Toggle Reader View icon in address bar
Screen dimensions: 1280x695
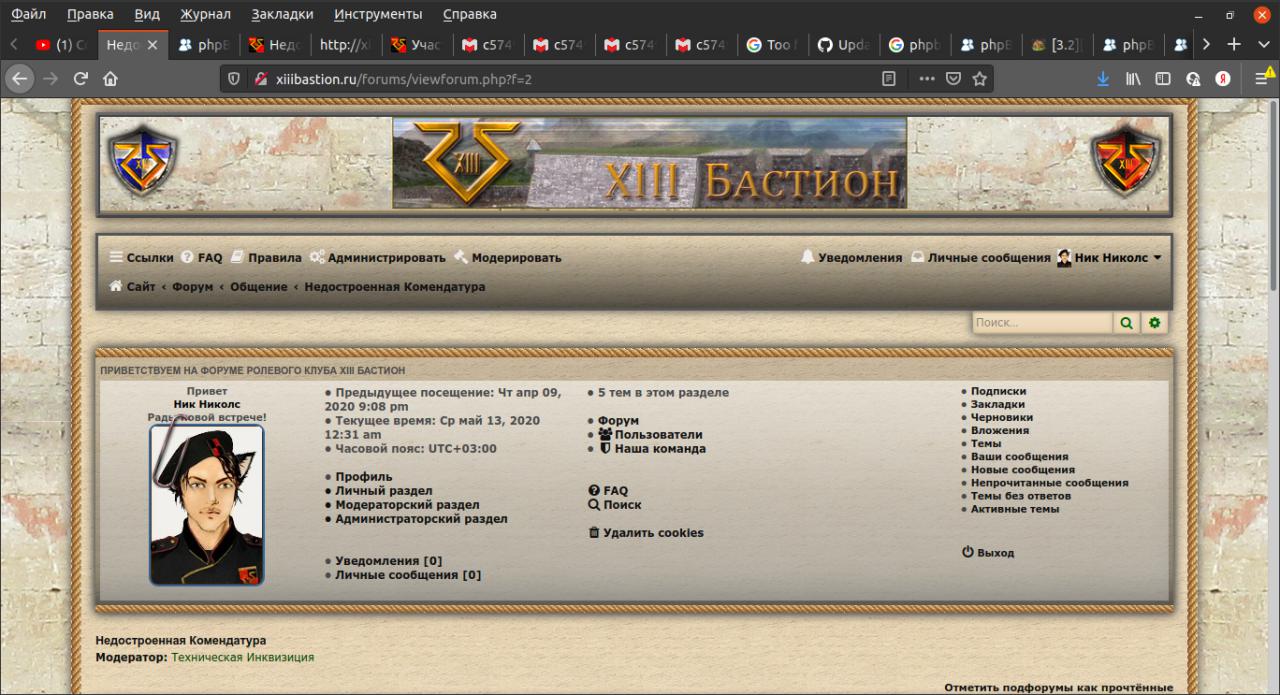888,79
